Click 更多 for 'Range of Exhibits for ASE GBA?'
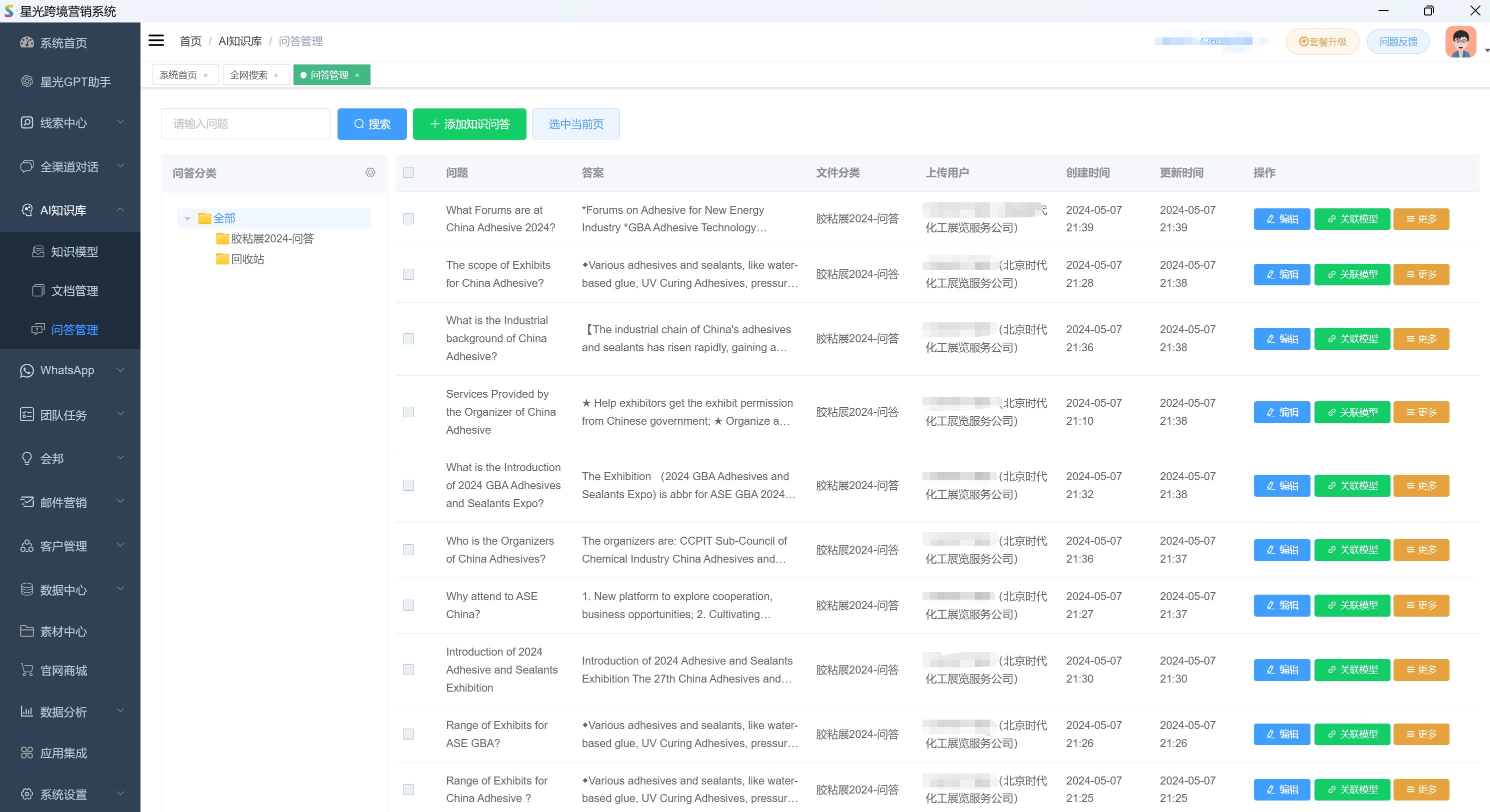Screen dimensions: 1490x812 (1420, 734)
